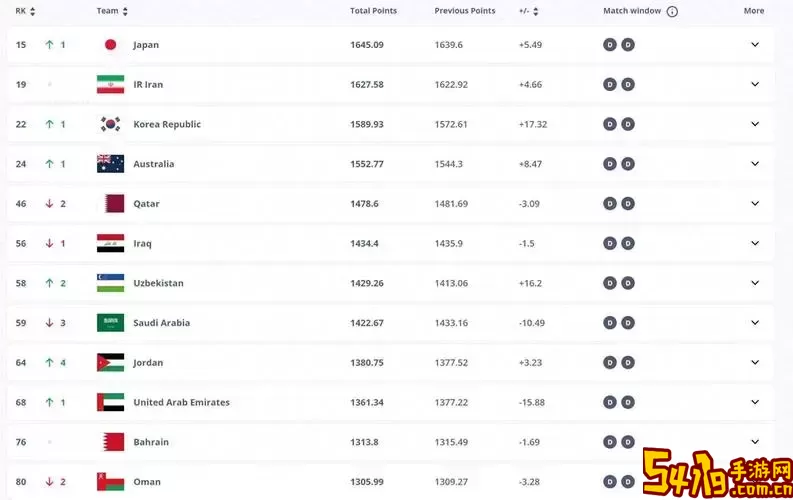Screen dimensions: 793x500
Task: Click the Korea Republic flag icon
Action: 110,124
